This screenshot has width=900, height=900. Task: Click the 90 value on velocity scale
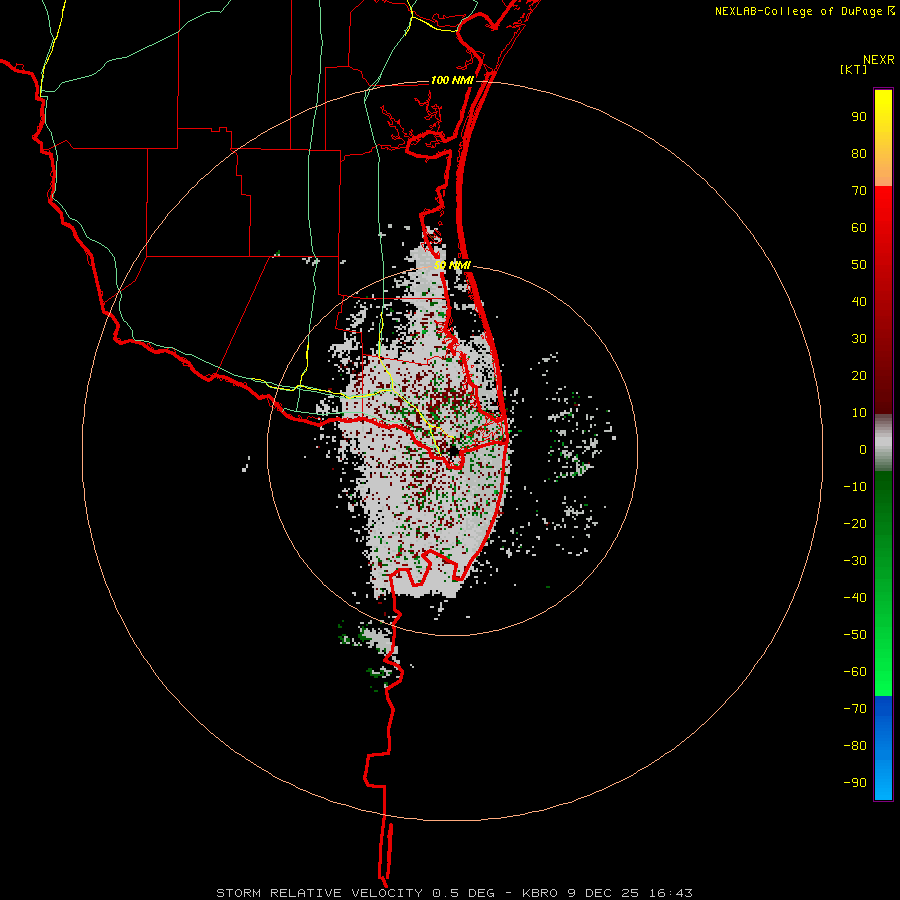coord(859,117)
